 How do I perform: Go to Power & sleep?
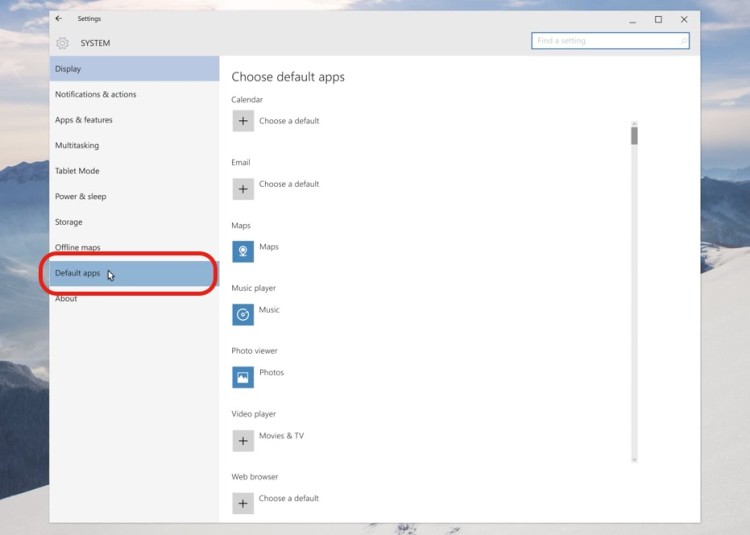point(134,197)
